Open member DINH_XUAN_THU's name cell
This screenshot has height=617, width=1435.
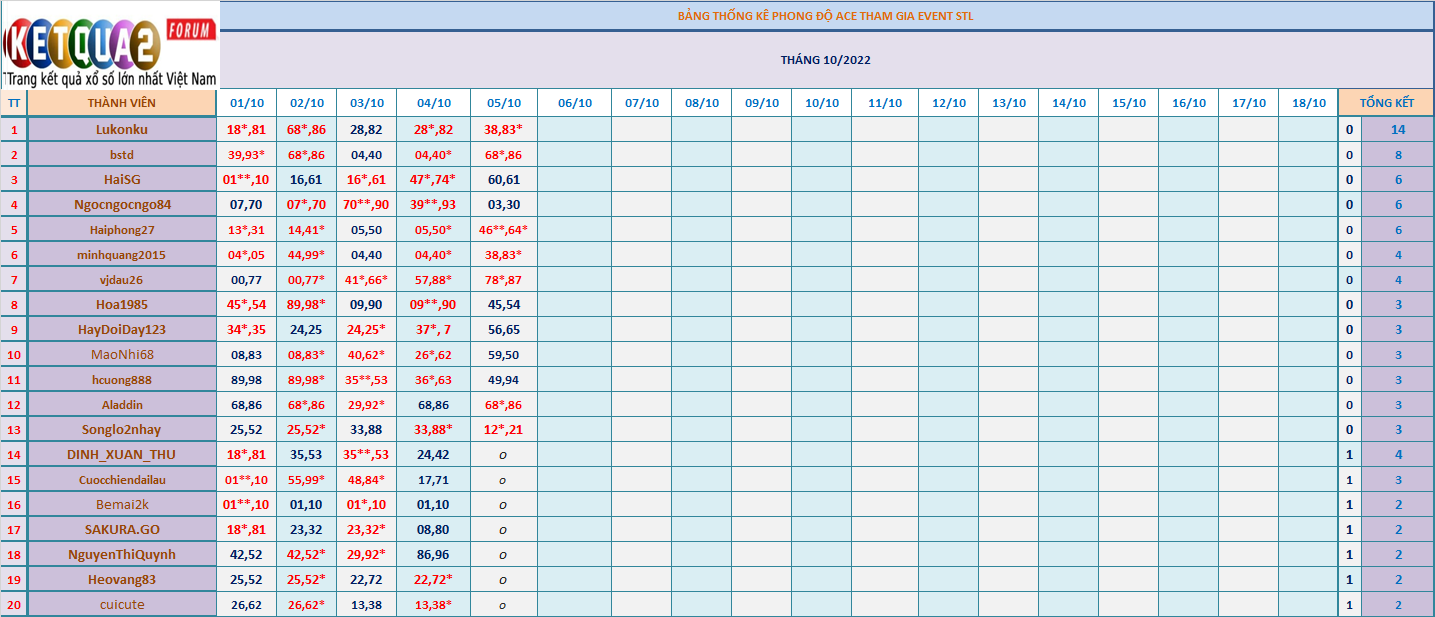[121, 454]
